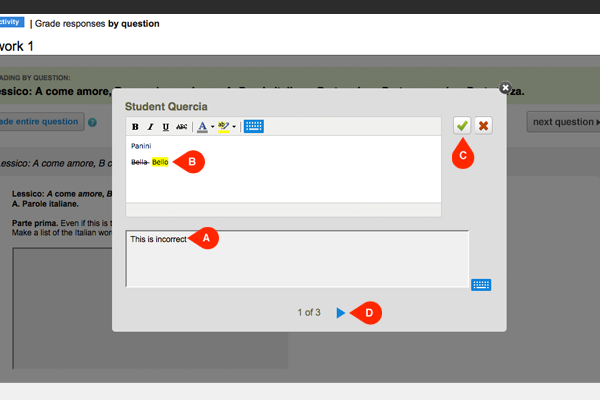Click the help icon beside grade entire question
The width and height of the screenshot is (600, 400).
[x=92, y=123]
